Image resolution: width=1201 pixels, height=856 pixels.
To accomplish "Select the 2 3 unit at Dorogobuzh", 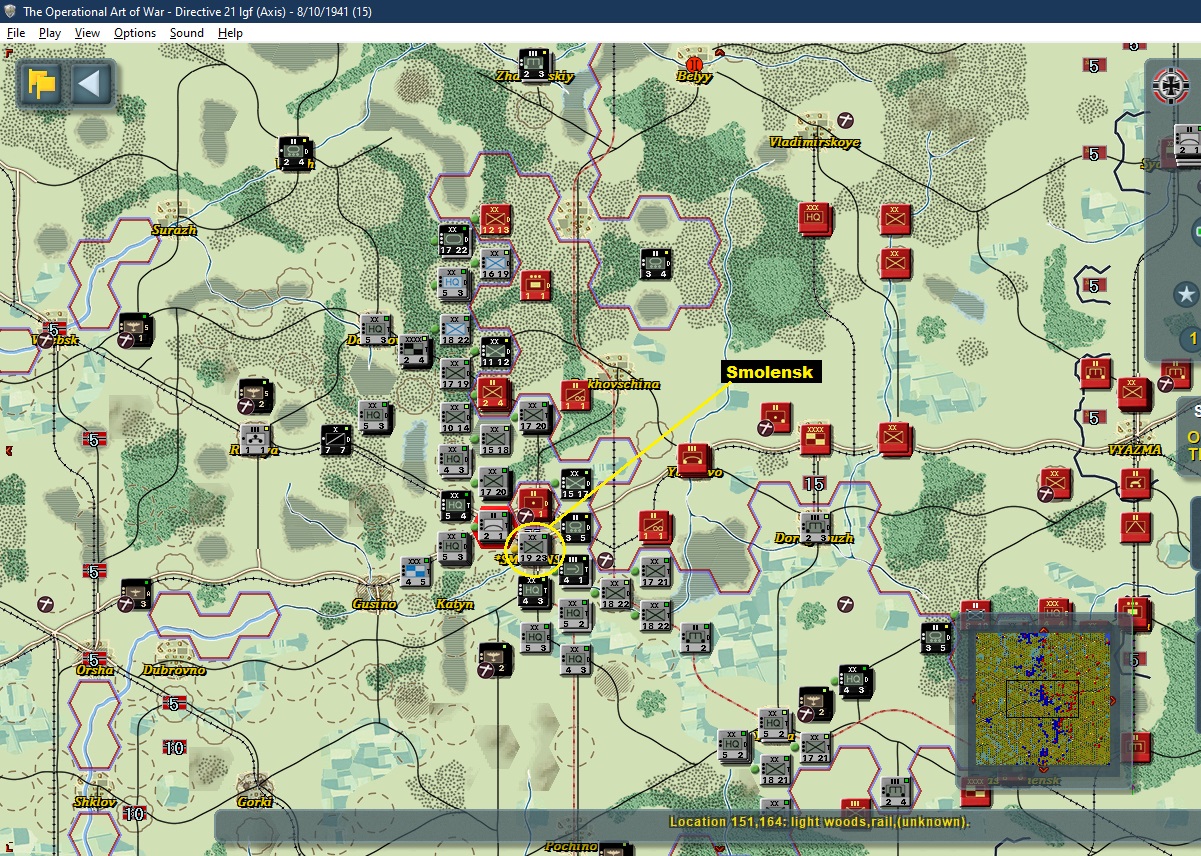I will [816, 527].
